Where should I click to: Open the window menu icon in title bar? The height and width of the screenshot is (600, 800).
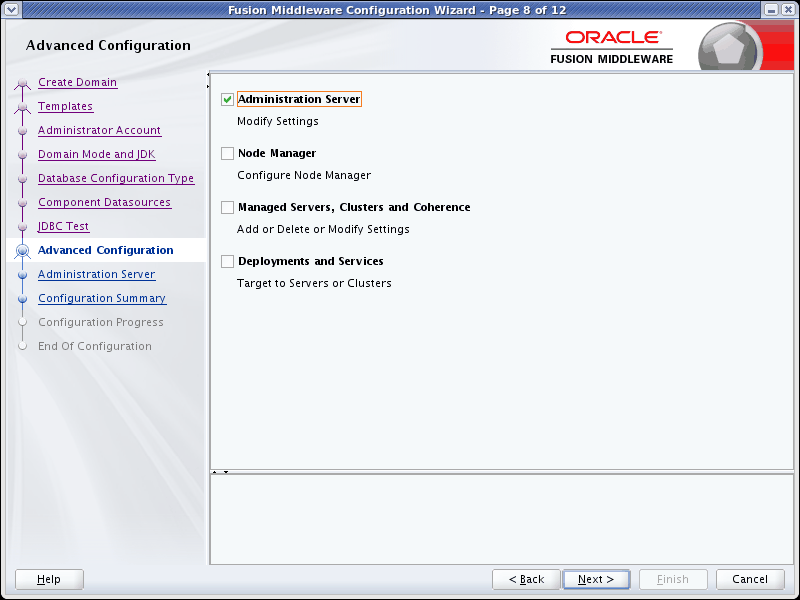[x=11, y=9]
